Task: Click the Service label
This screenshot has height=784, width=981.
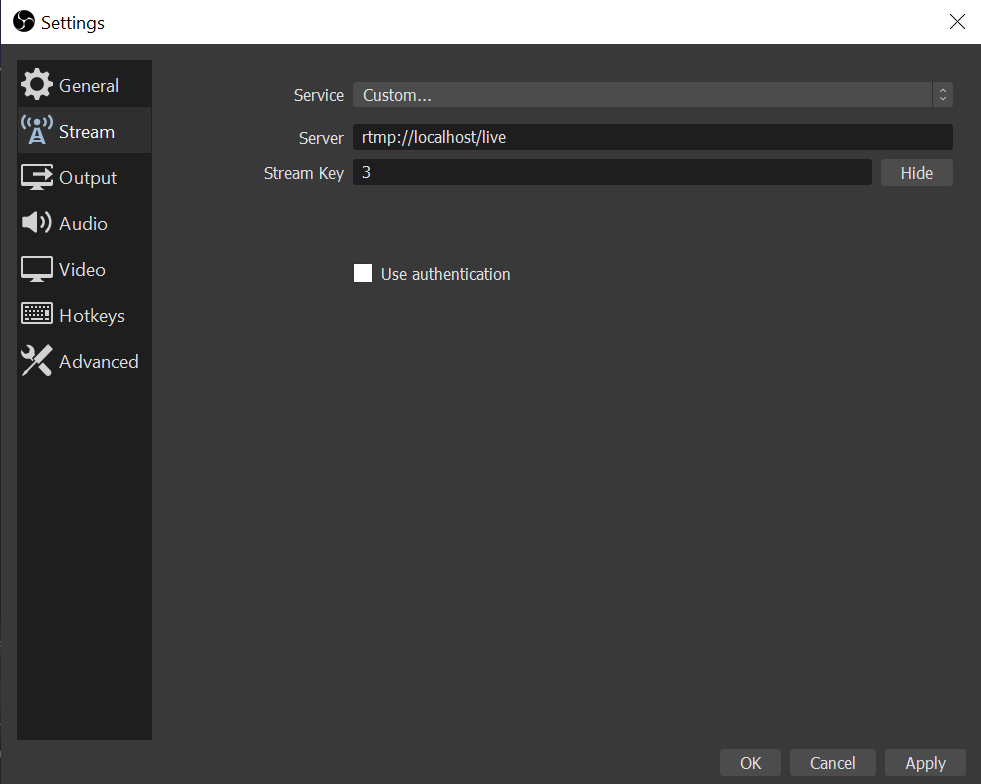Action: 319,95
